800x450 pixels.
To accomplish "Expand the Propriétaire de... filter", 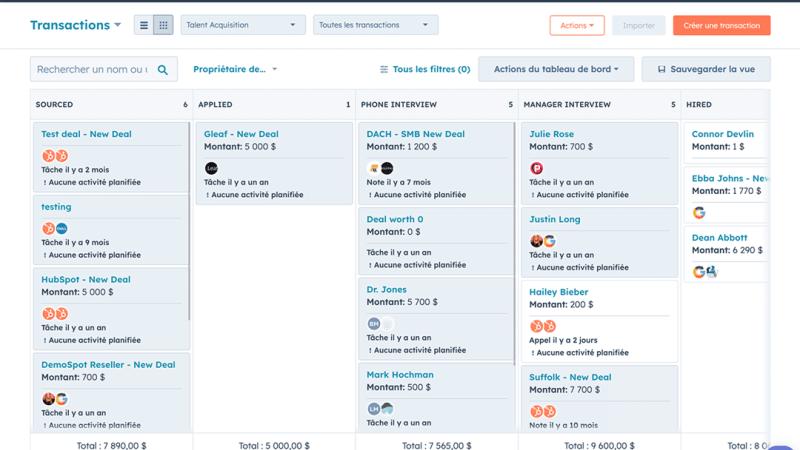I will tap(235, 69).
